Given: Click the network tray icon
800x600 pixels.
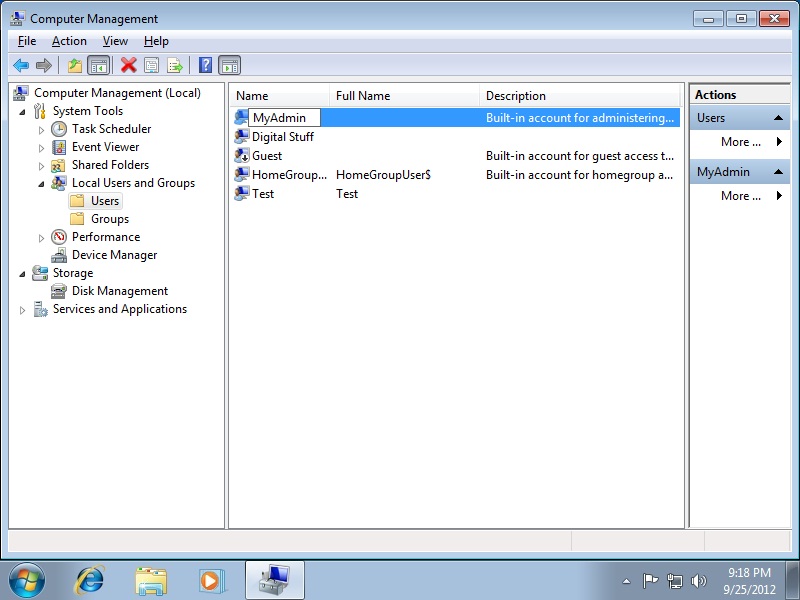Looking at the screenshot, I should pos(675,581).
